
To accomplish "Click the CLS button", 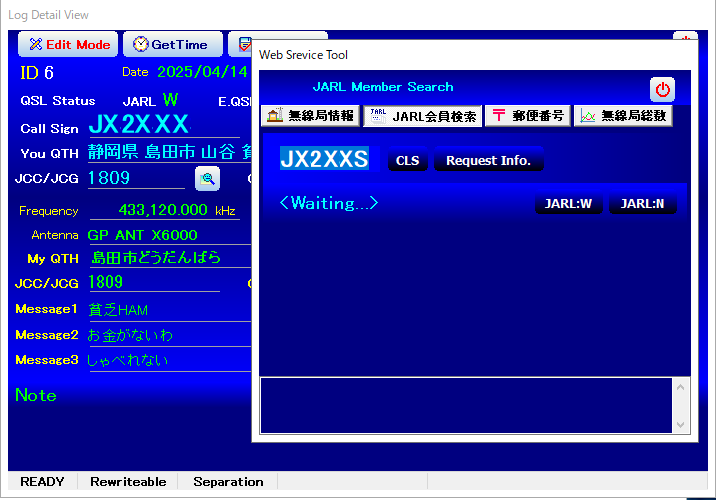I will (x=407, y=160).
